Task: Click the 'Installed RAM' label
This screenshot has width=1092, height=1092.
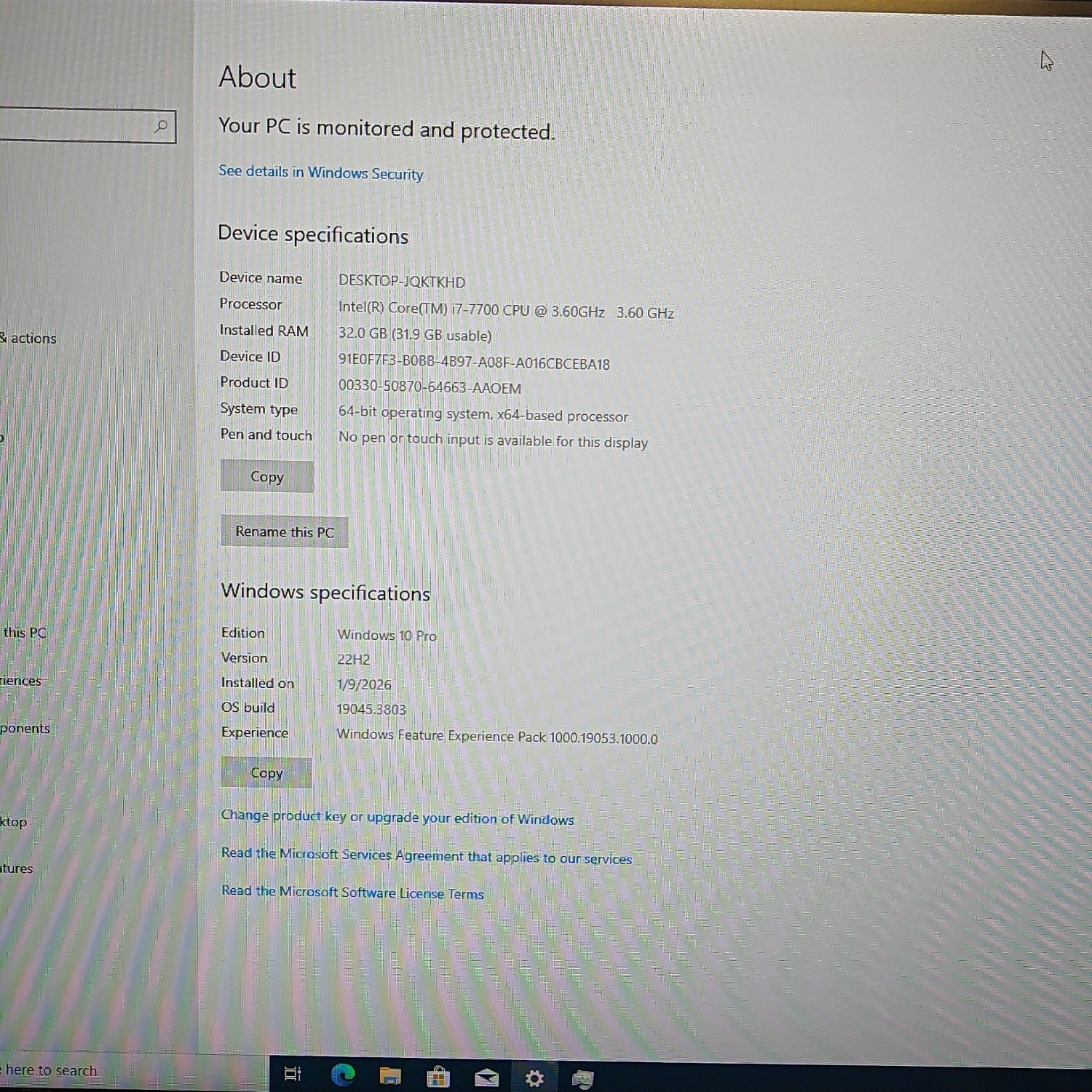Action: [264, 331]
